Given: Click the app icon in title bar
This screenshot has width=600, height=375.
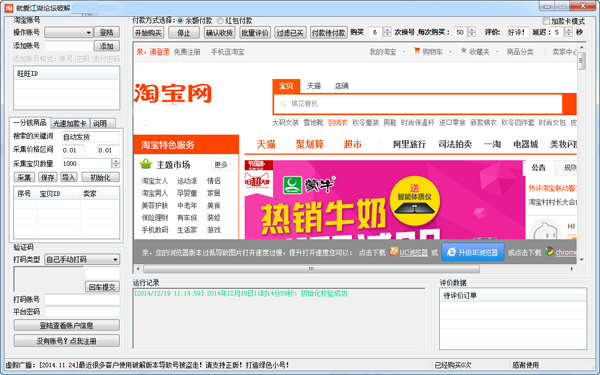Looking at the screenshot, I should pyautogui.click(x=9, y=7).
